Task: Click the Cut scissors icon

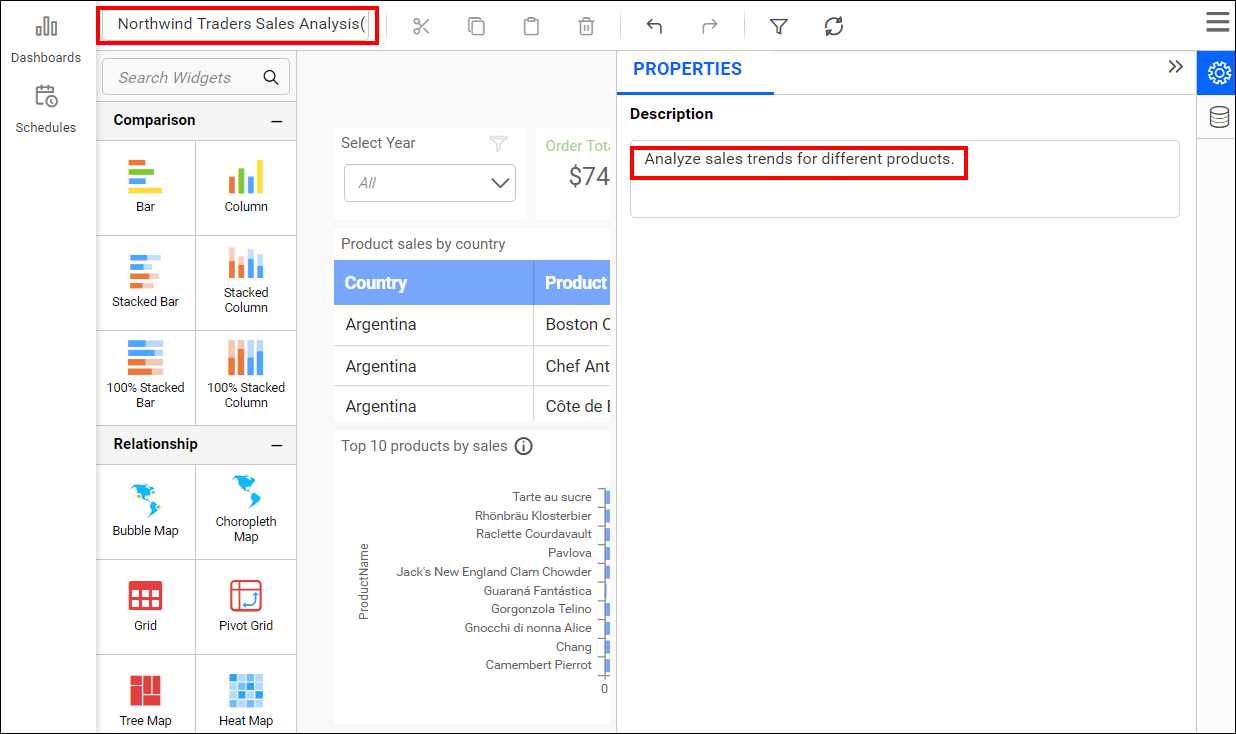Action: pos(421,27)
